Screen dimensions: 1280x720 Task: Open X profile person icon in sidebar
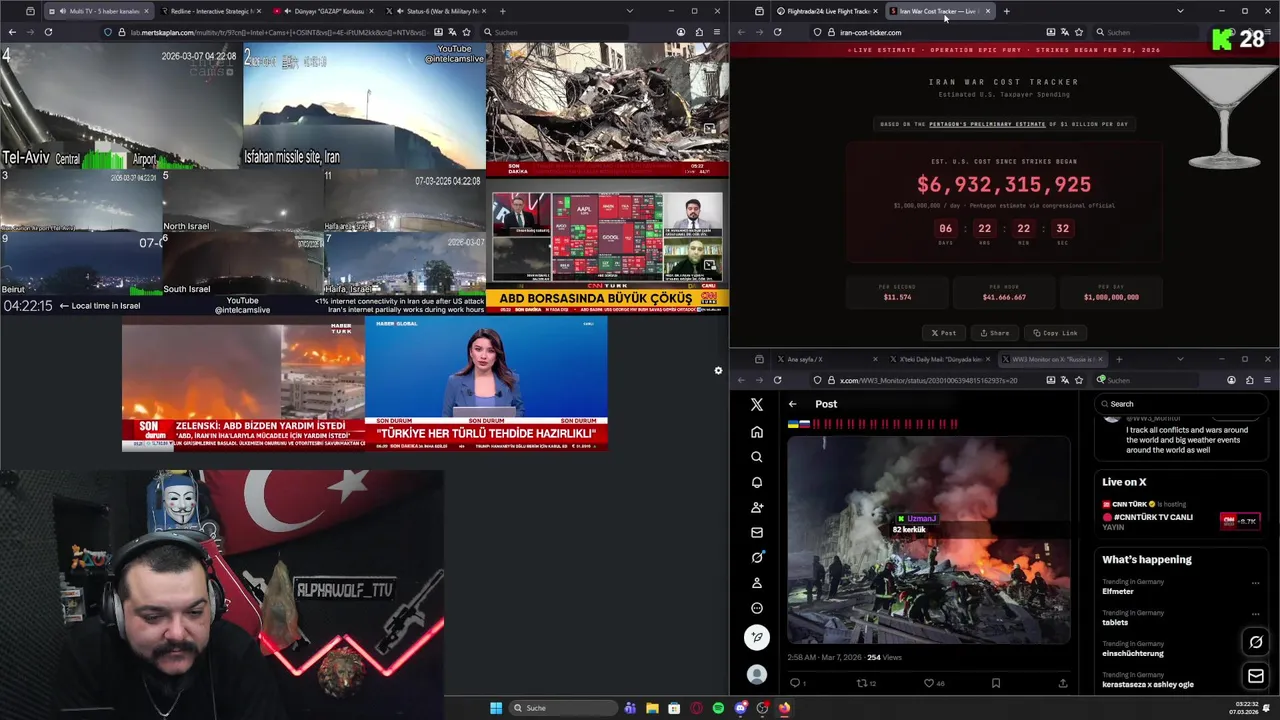[x=757, y=582]
